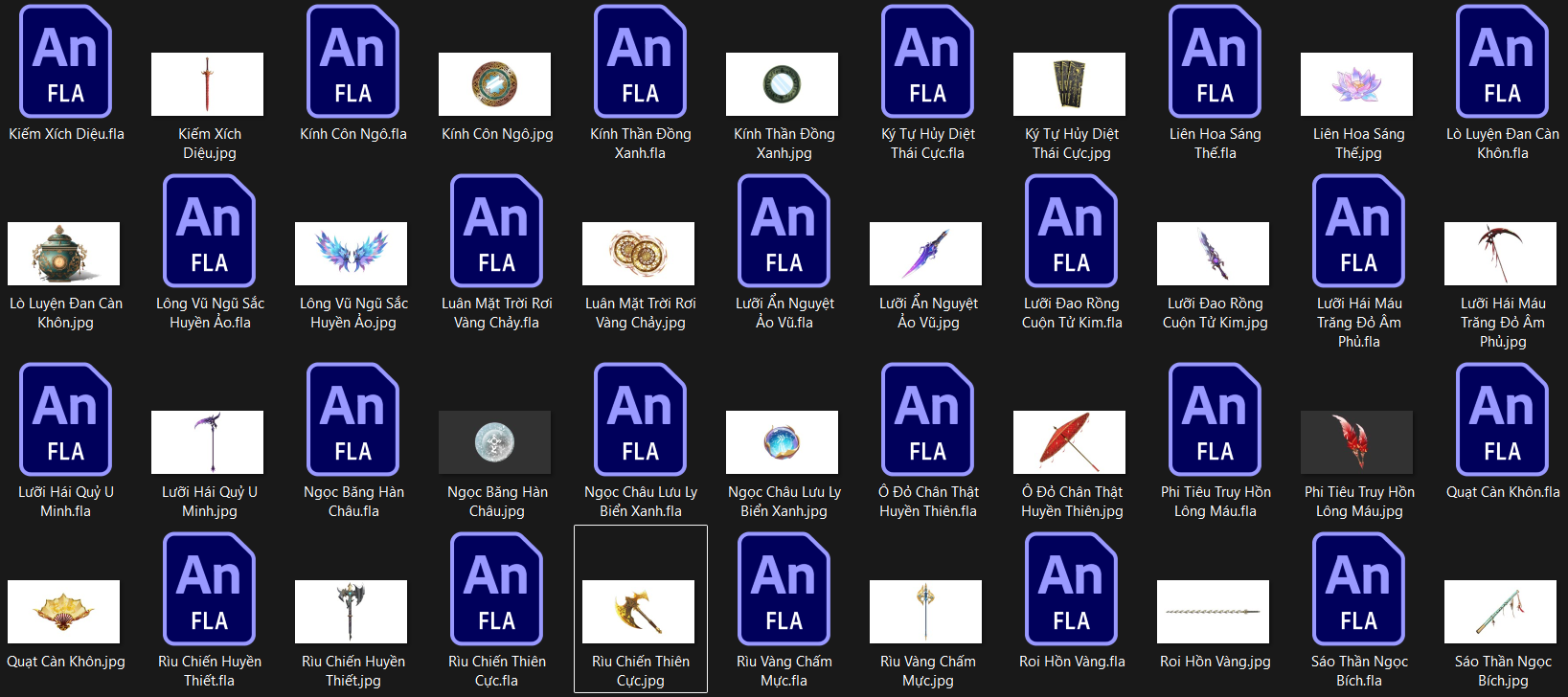Select Lưỡi Ẩn Nguyệt Ảo Vũ.fla icon
This screenshot has width=1568, height=697.
[x=784, y=232]
